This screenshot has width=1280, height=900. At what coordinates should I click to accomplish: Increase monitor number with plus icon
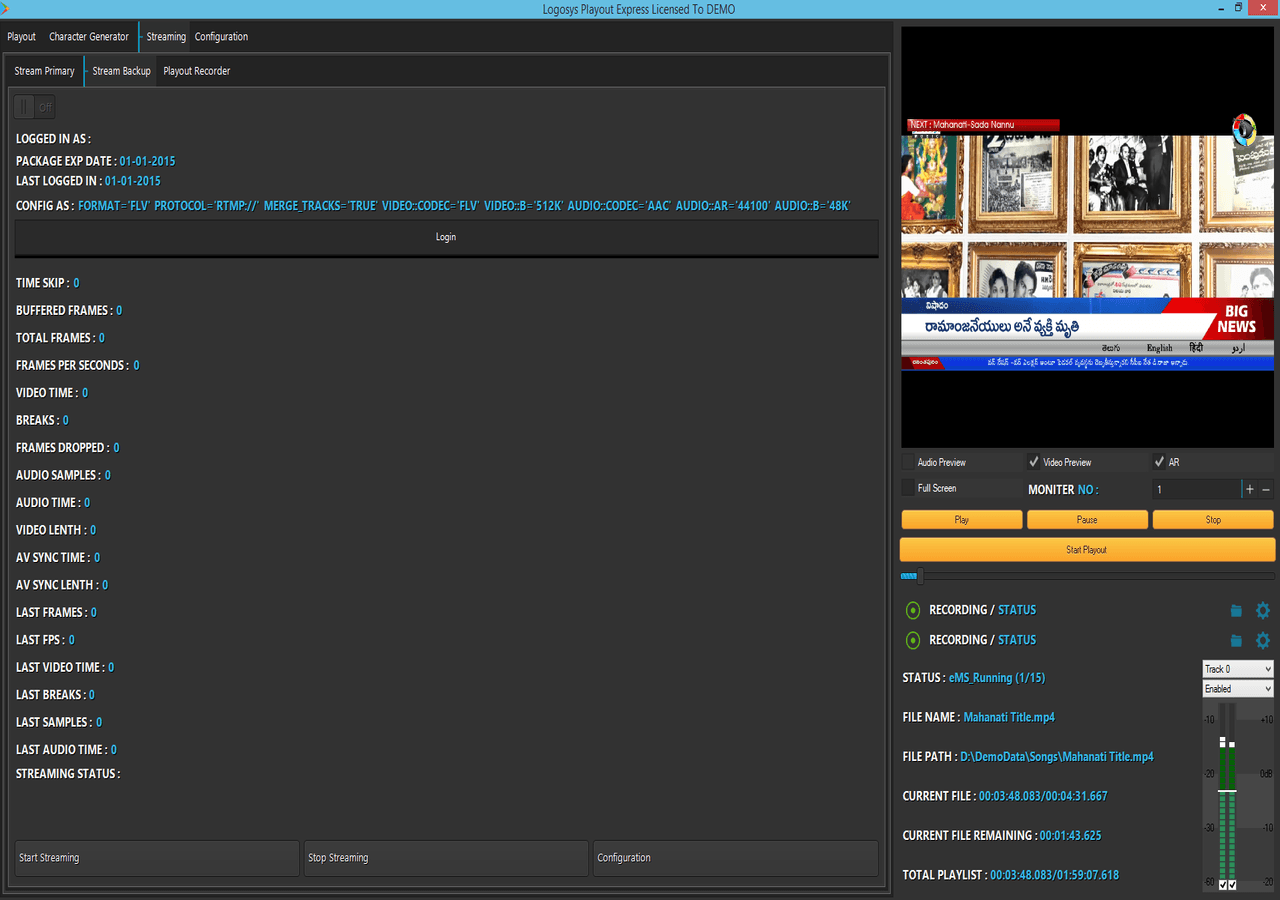click(1249, 489)
